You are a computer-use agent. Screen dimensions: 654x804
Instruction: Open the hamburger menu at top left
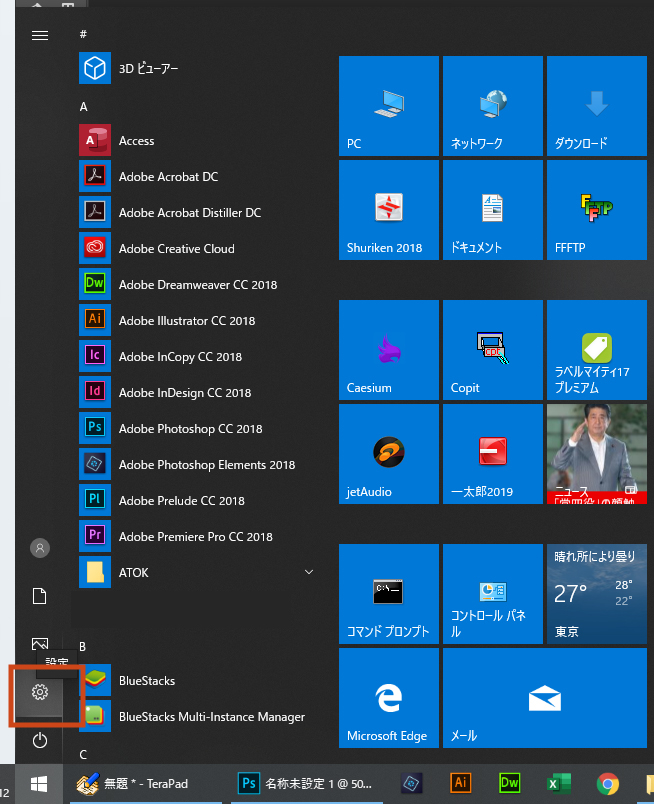(x=39, y=35)
